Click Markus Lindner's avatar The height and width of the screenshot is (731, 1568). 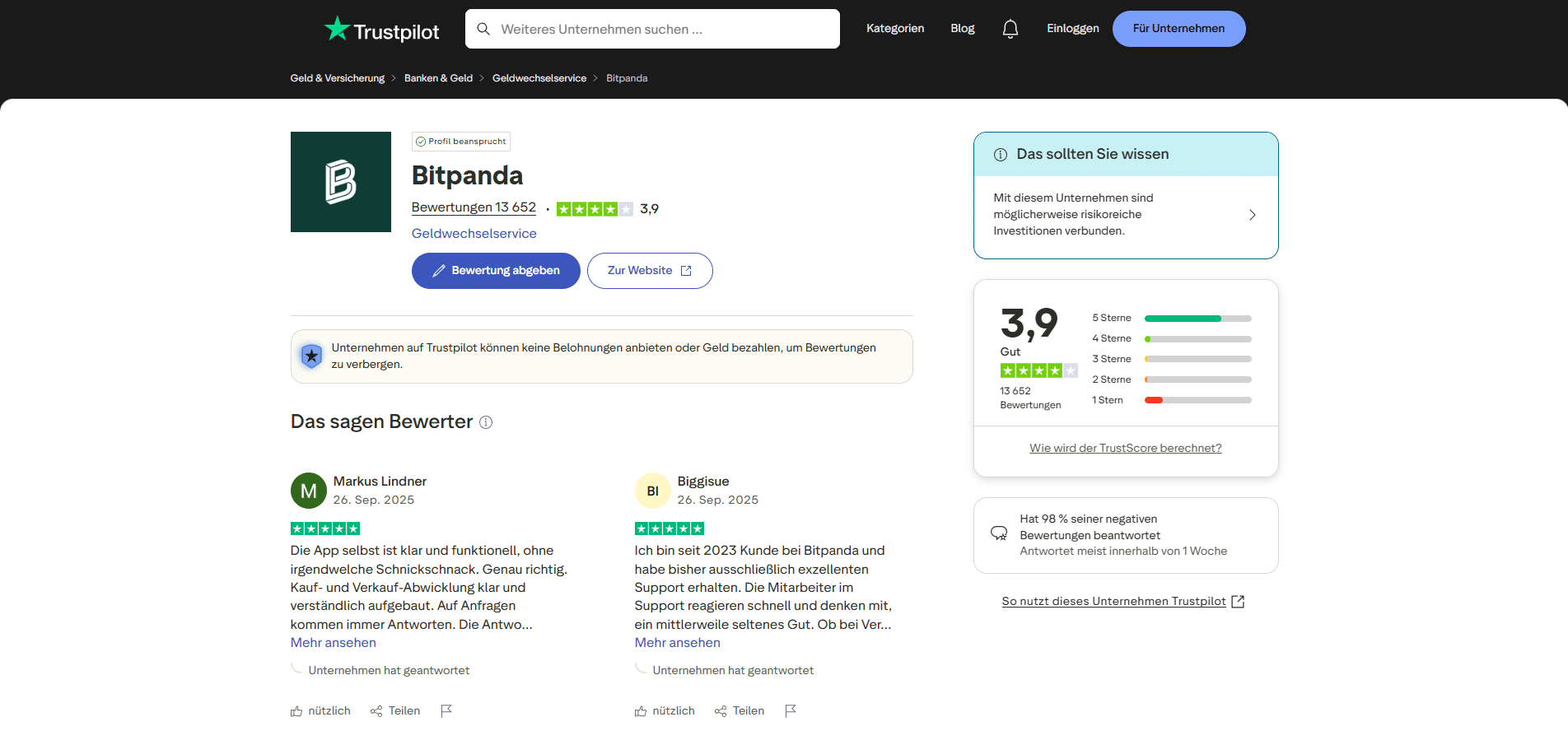[309, 491]
